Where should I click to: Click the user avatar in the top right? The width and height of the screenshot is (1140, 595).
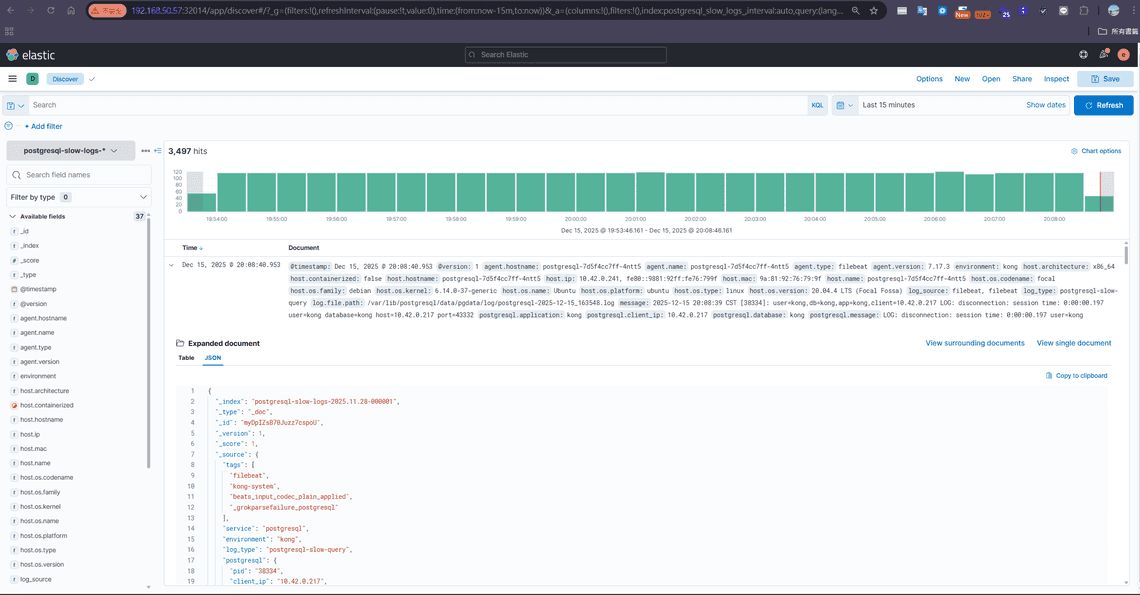(x=1123, y=55)
